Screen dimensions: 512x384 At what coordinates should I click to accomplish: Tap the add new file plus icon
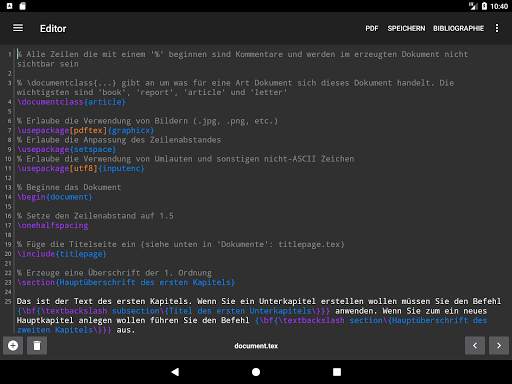click(x=13, y=345)
